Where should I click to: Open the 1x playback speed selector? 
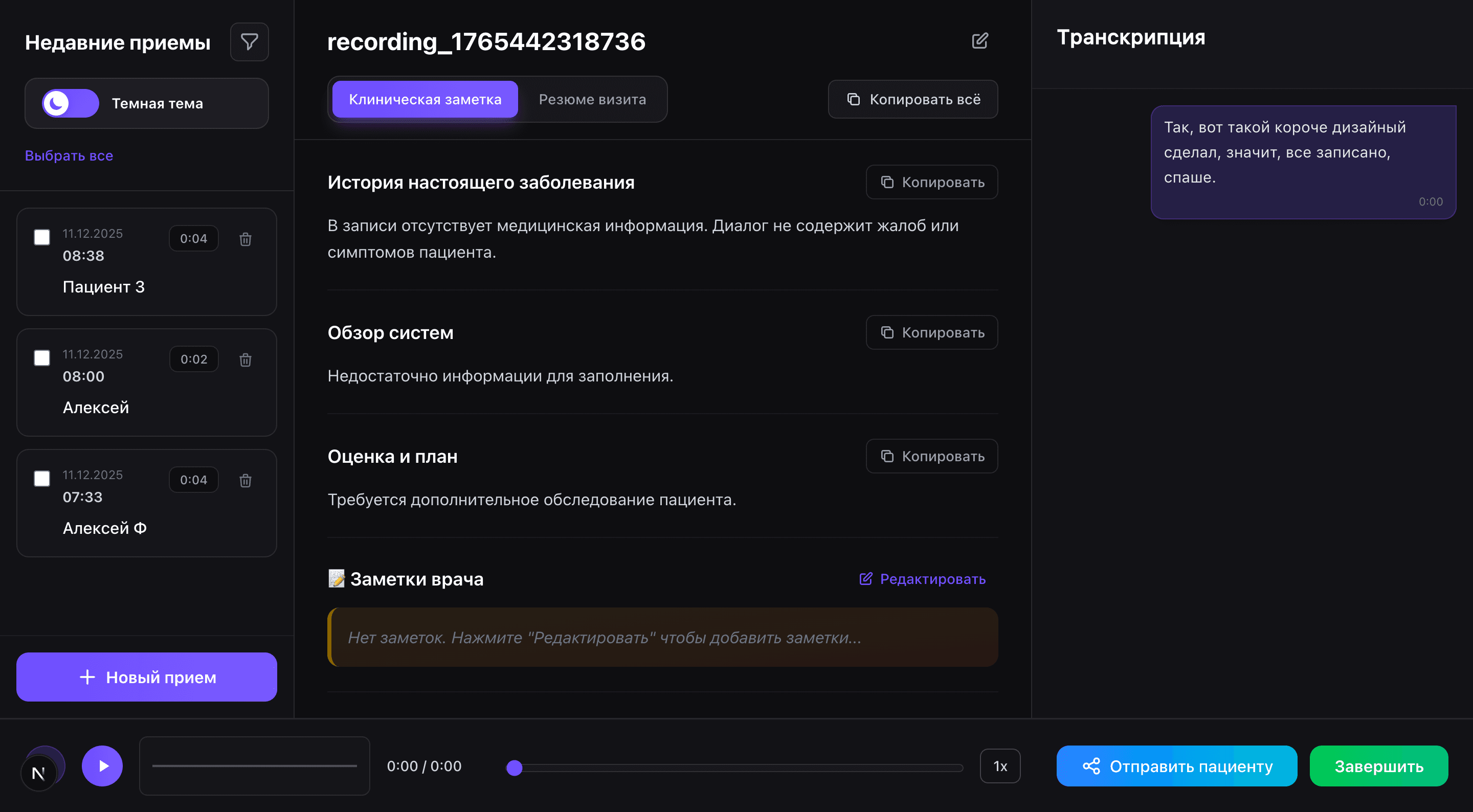[1000, 765]
